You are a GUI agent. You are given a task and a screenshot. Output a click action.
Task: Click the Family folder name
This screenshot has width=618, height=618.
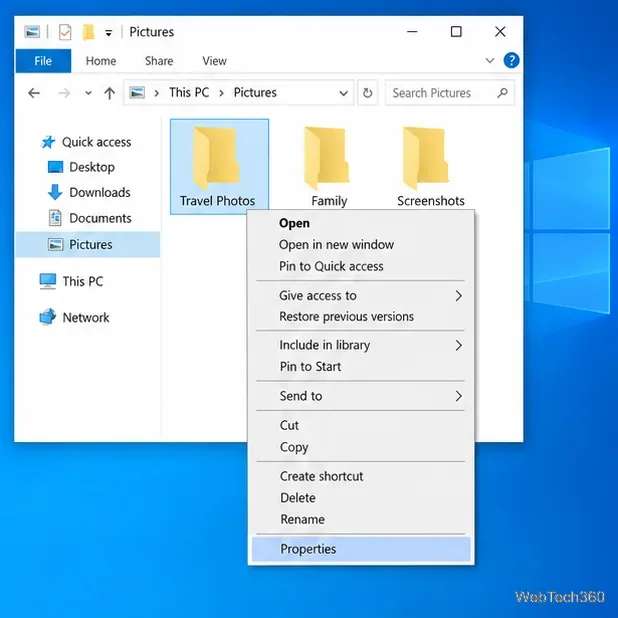(329, 201)
